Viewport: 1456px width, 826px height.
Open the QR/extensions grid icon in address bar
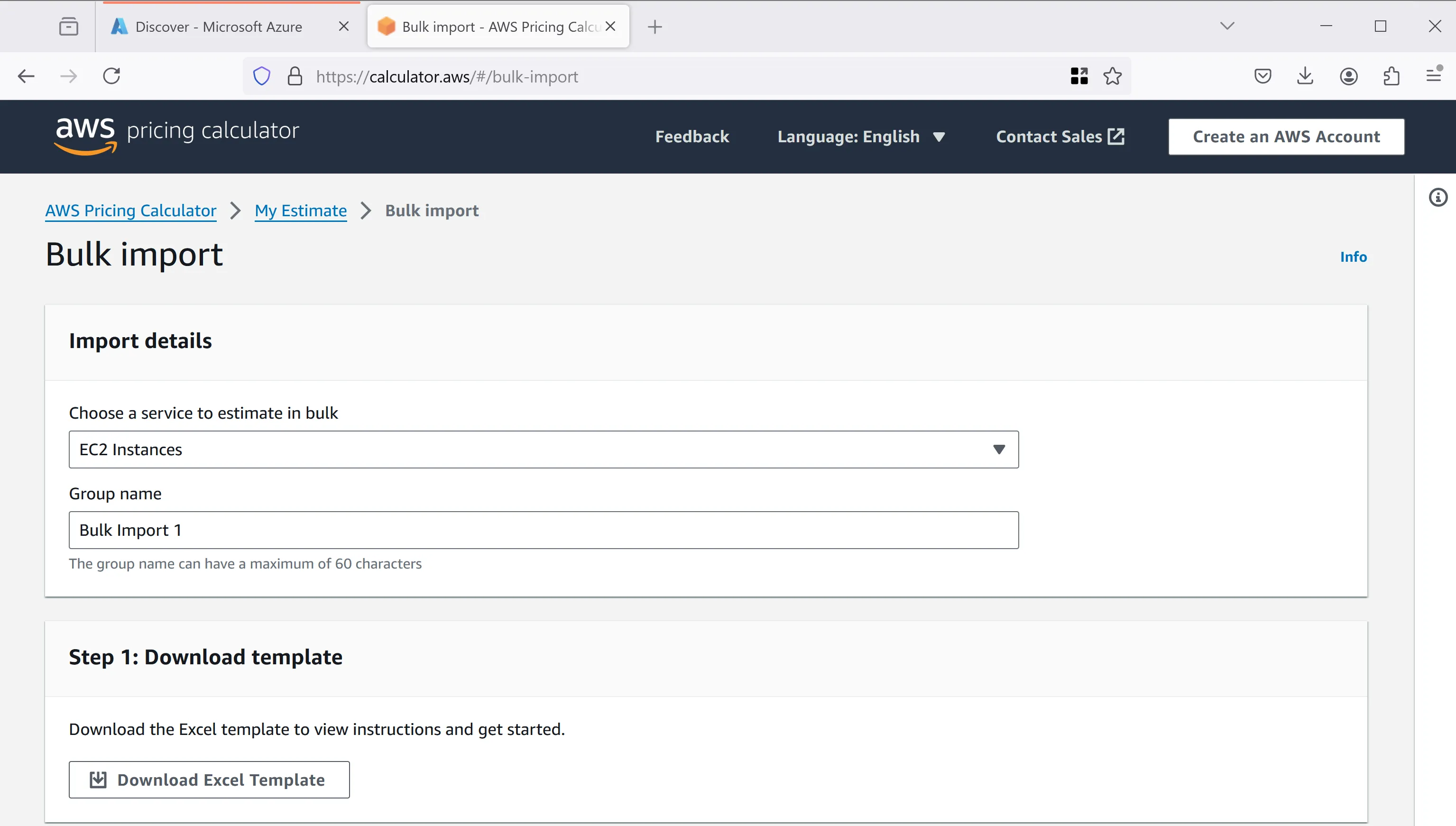click(x=1078, y=76)
